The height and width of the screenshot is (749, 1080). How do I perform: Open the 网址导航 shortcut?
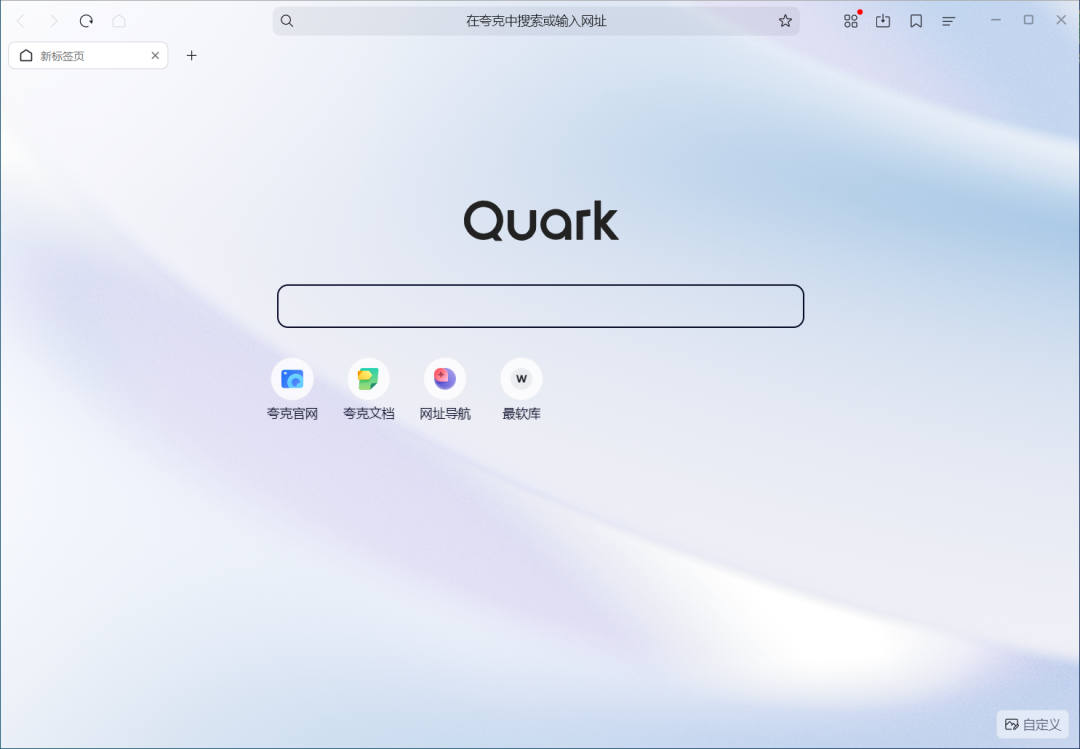pyautogui.click(x=445, y=389)
